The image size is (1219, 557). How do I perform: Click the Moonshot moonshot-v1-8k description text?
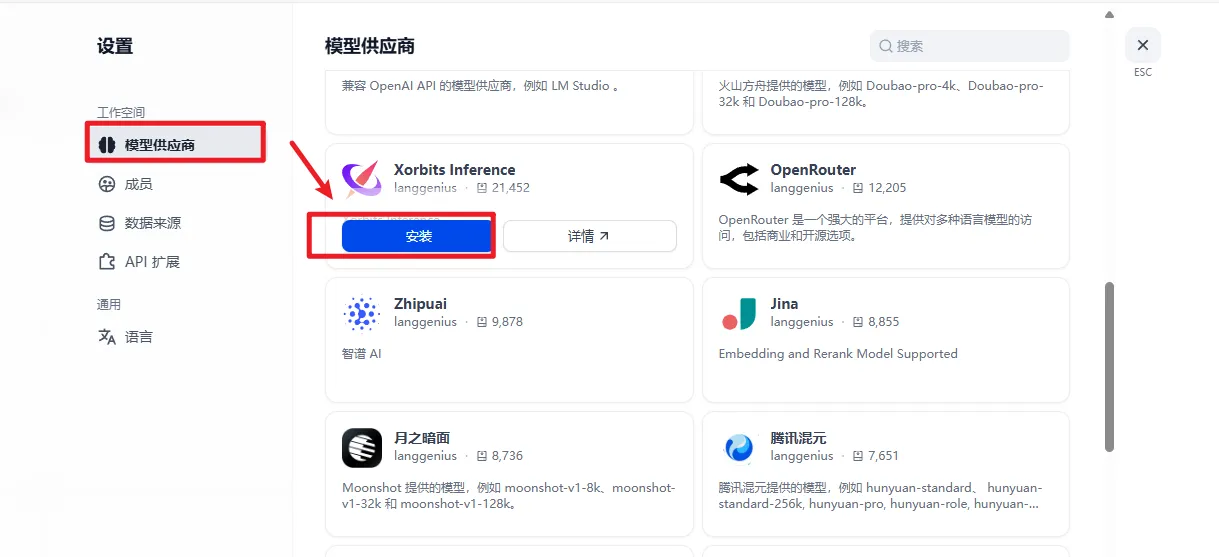pos(509,496)
